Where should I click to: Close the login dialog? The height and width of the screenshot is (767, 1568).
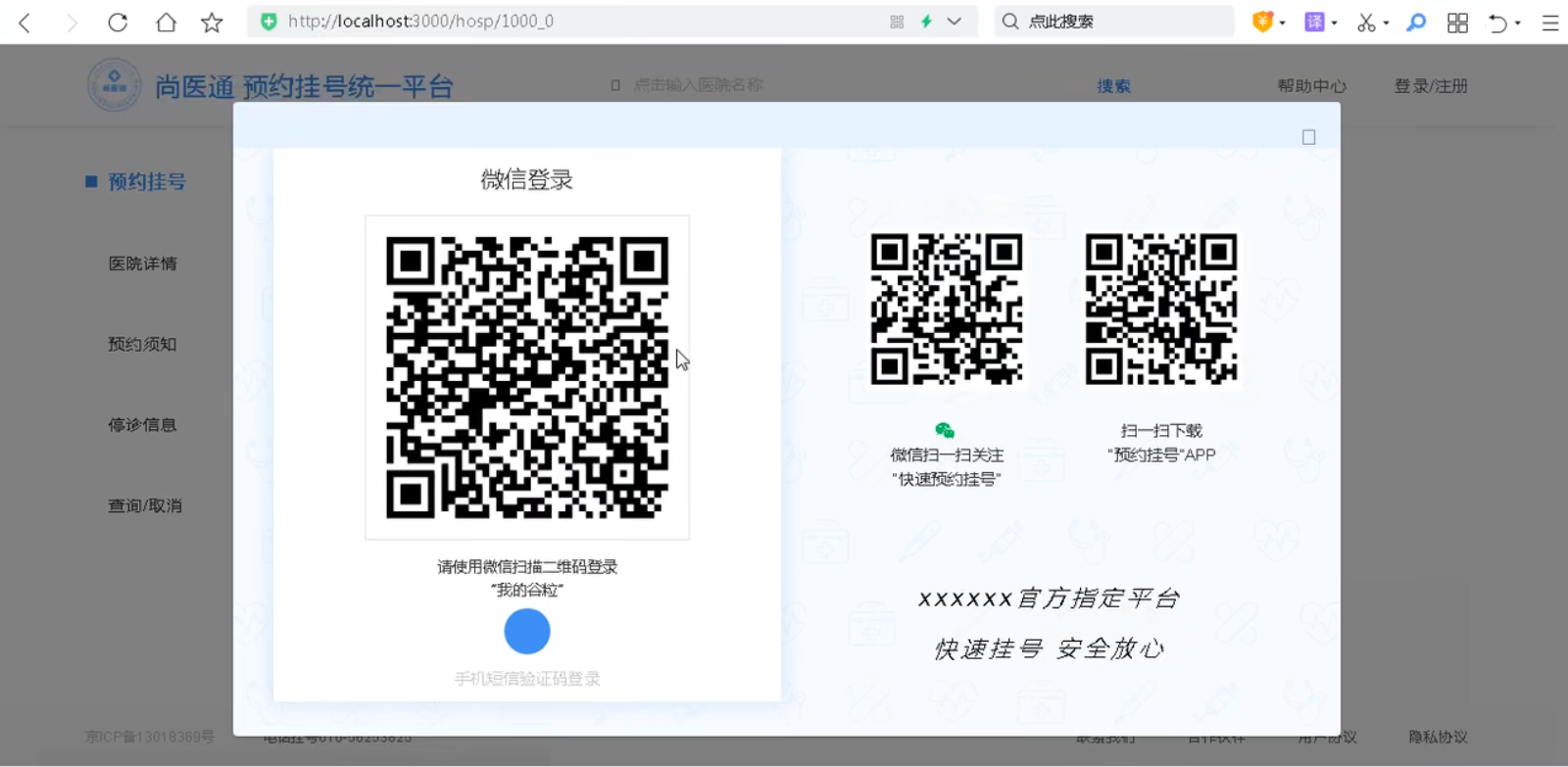pyautogui.click(x=1308, y=137)
